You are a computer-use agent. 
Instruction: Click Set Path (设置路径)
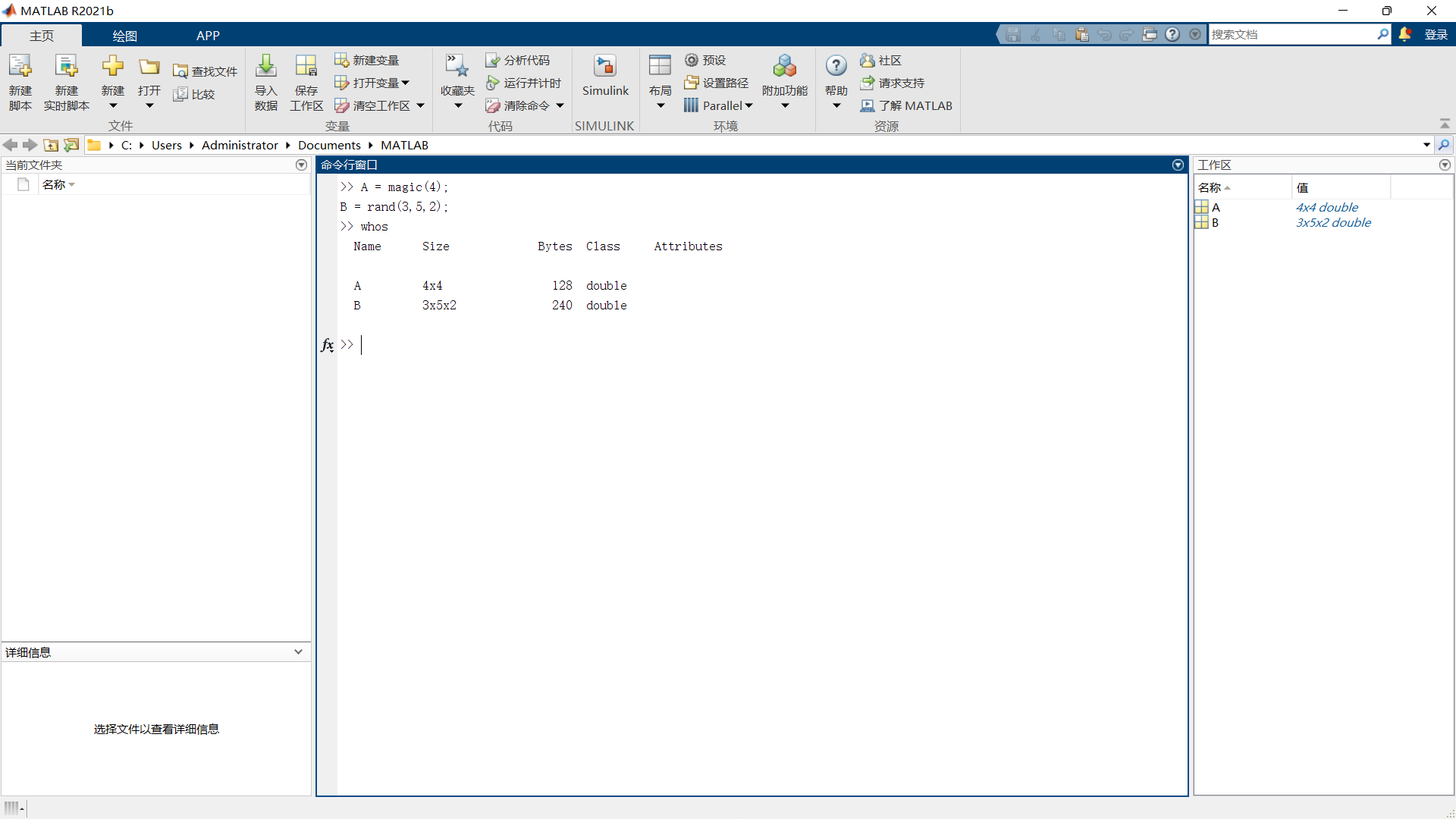pyautogui.click(x=716, y=83)
